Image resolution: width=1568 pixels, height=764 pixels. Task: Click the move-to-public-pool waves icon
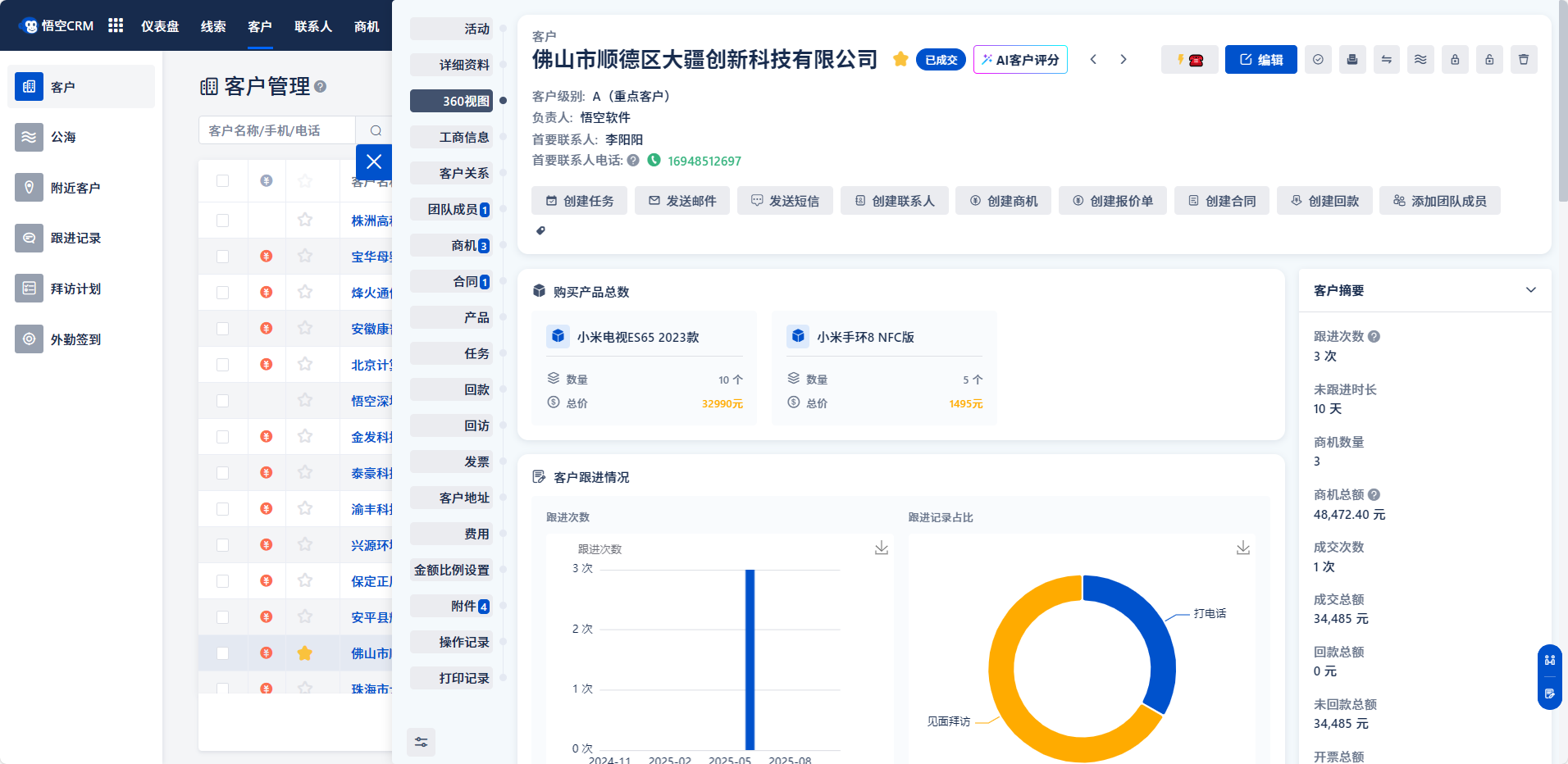(x=1420, y=60)
